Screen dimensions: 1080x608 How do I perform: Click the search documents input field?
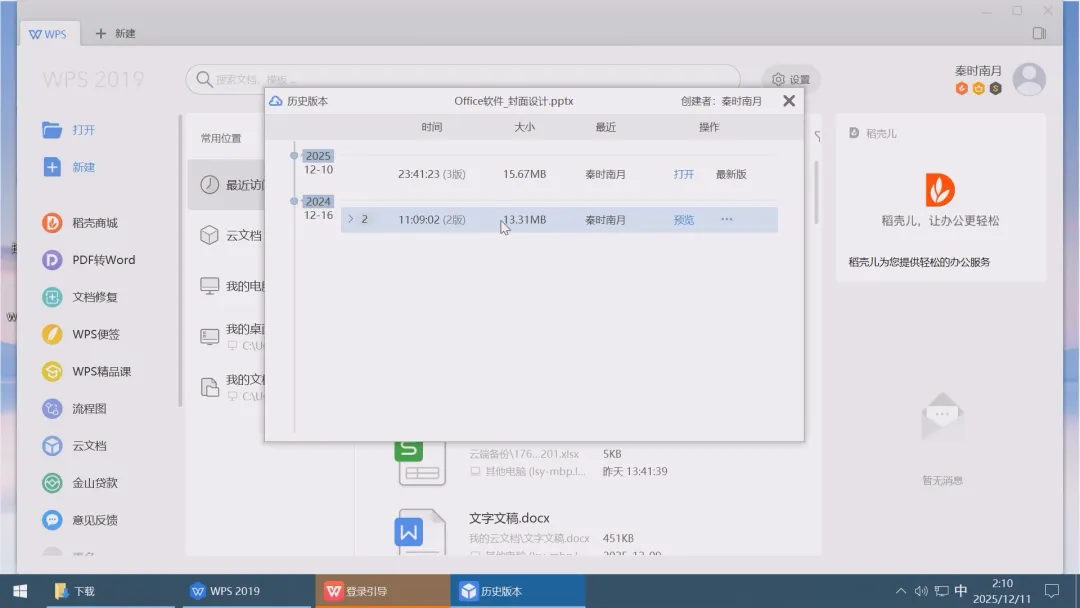[x=463, y=79]
